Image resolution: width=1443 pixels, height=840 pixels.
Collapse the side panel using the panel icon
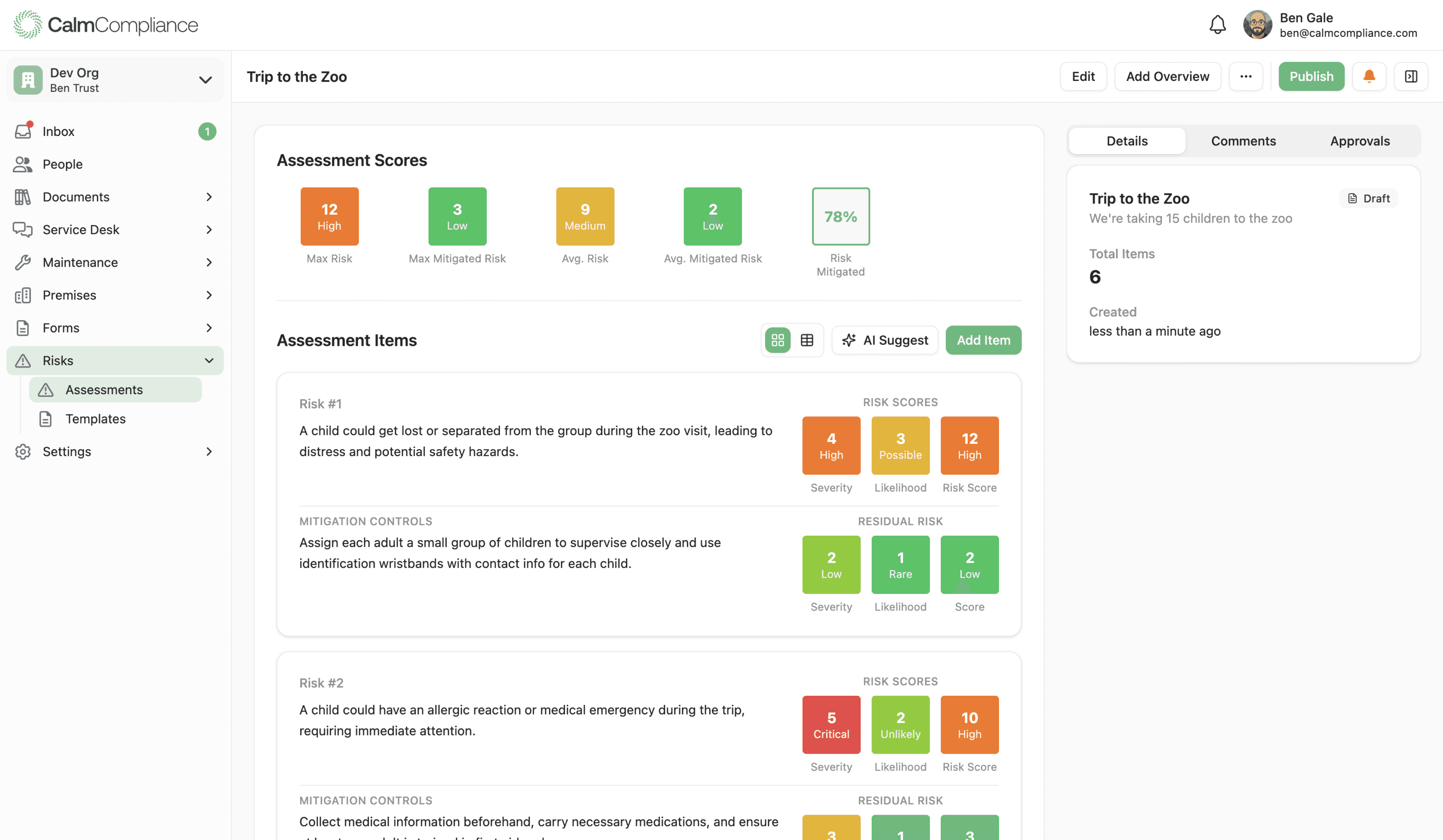coord(1411,76)
